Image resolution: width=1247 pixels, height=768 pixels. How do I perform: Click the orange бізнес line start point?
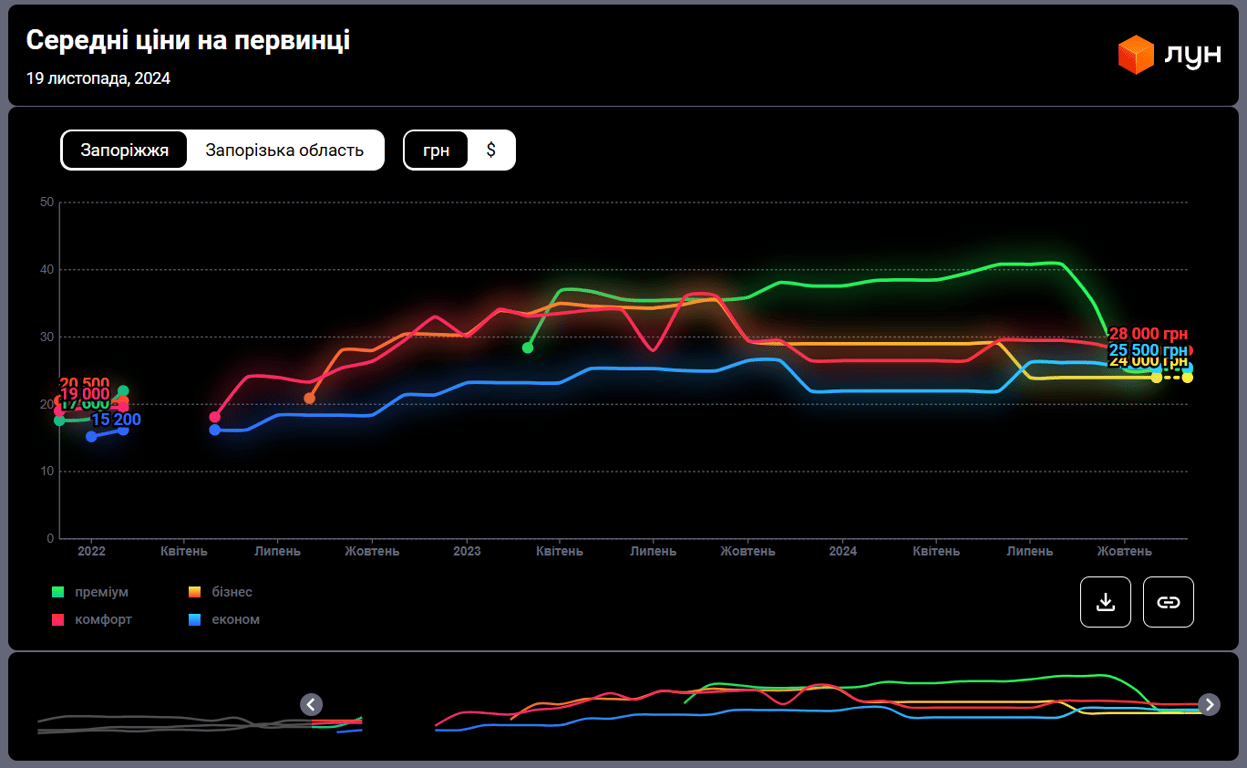coord(310,398)
